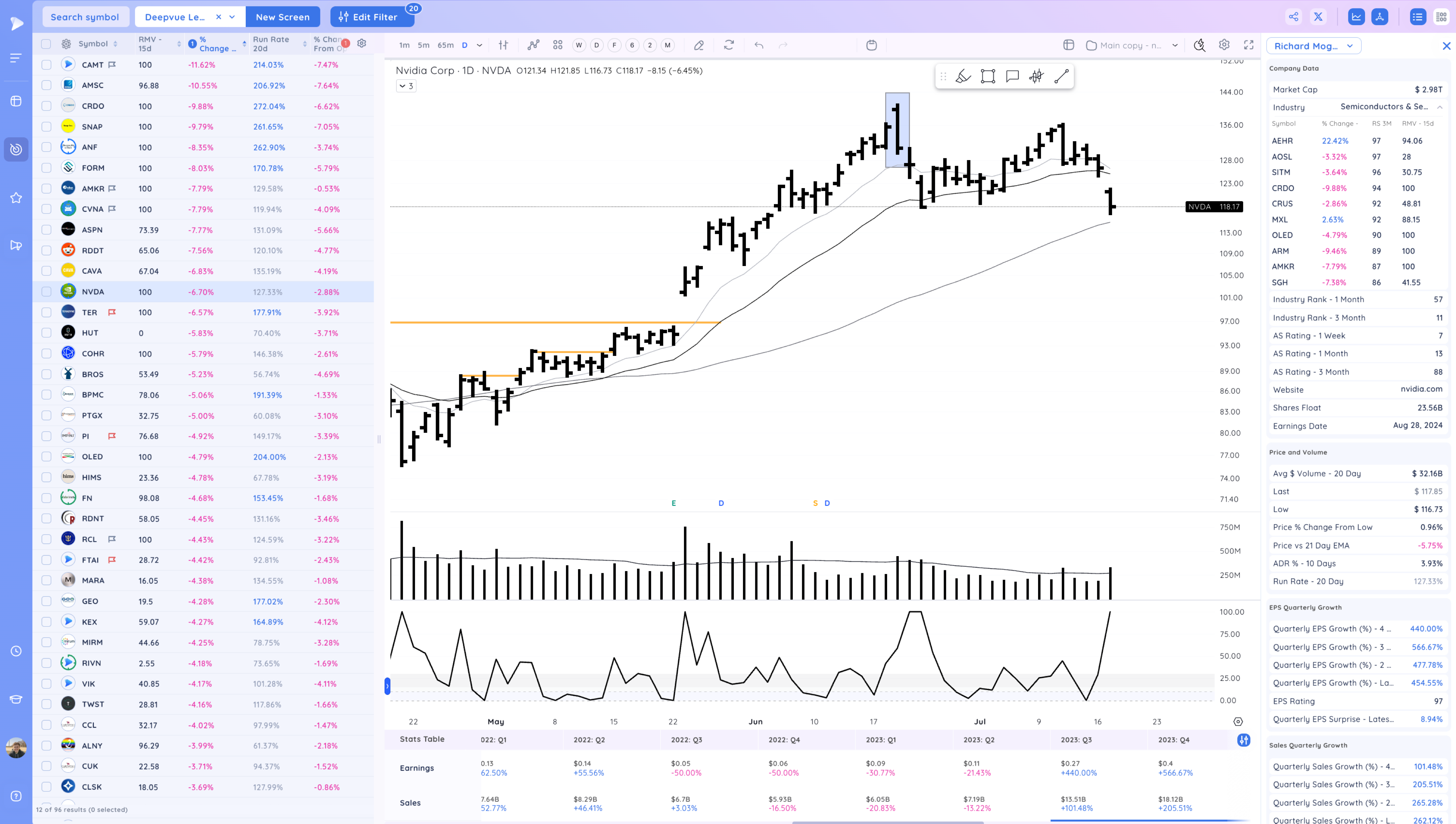Click the New Screen button
Image resolution: width=1456 pixels, height=824 pixels.
point(282,17)
